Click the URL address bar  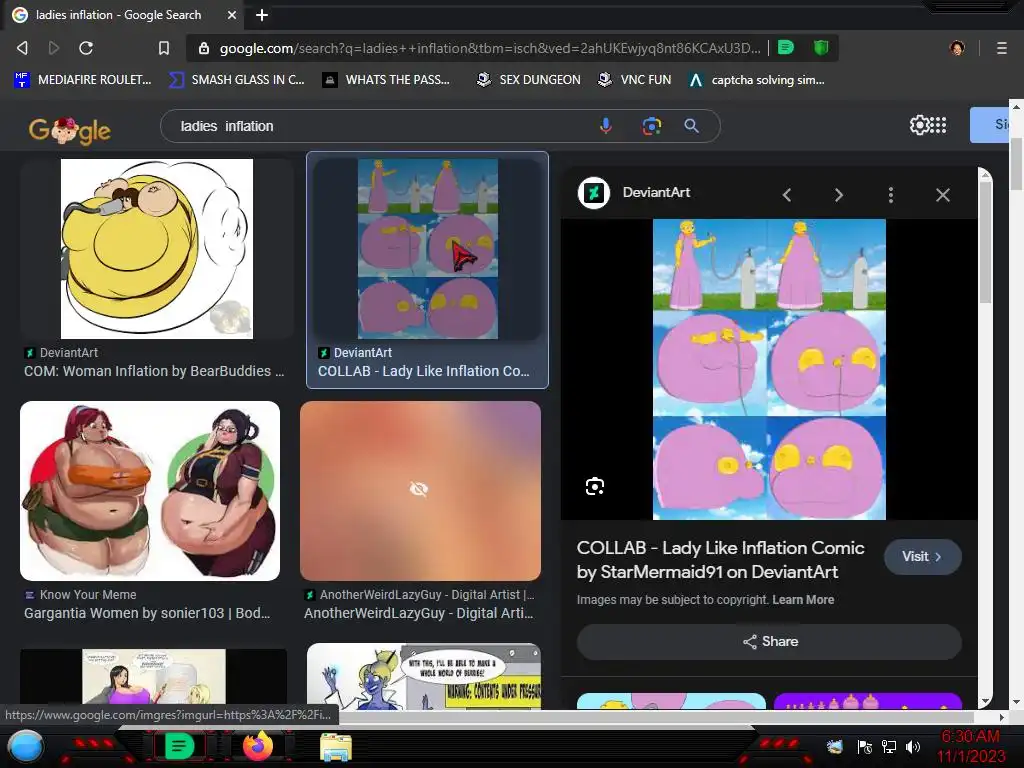click(x=490, y=48)
